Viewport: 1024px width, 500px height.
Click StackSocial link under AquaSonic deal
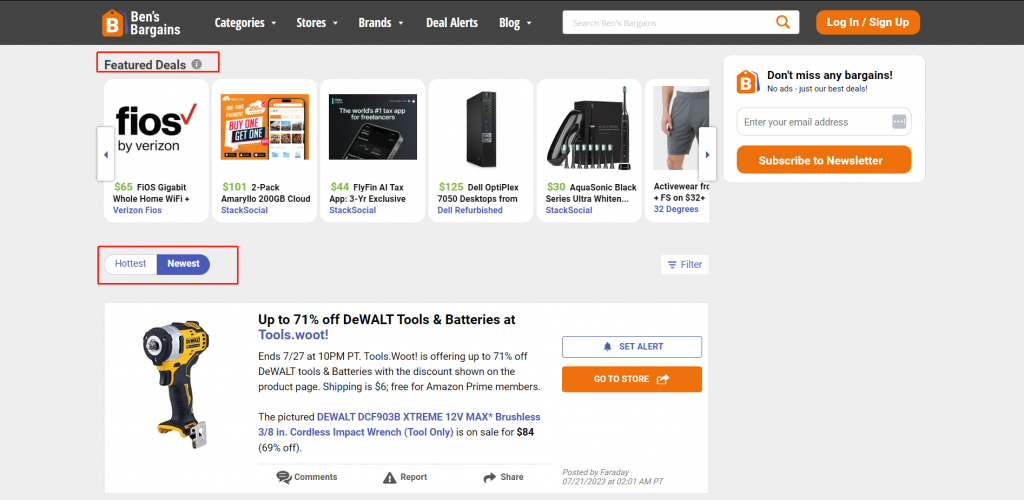coord(569,210)
